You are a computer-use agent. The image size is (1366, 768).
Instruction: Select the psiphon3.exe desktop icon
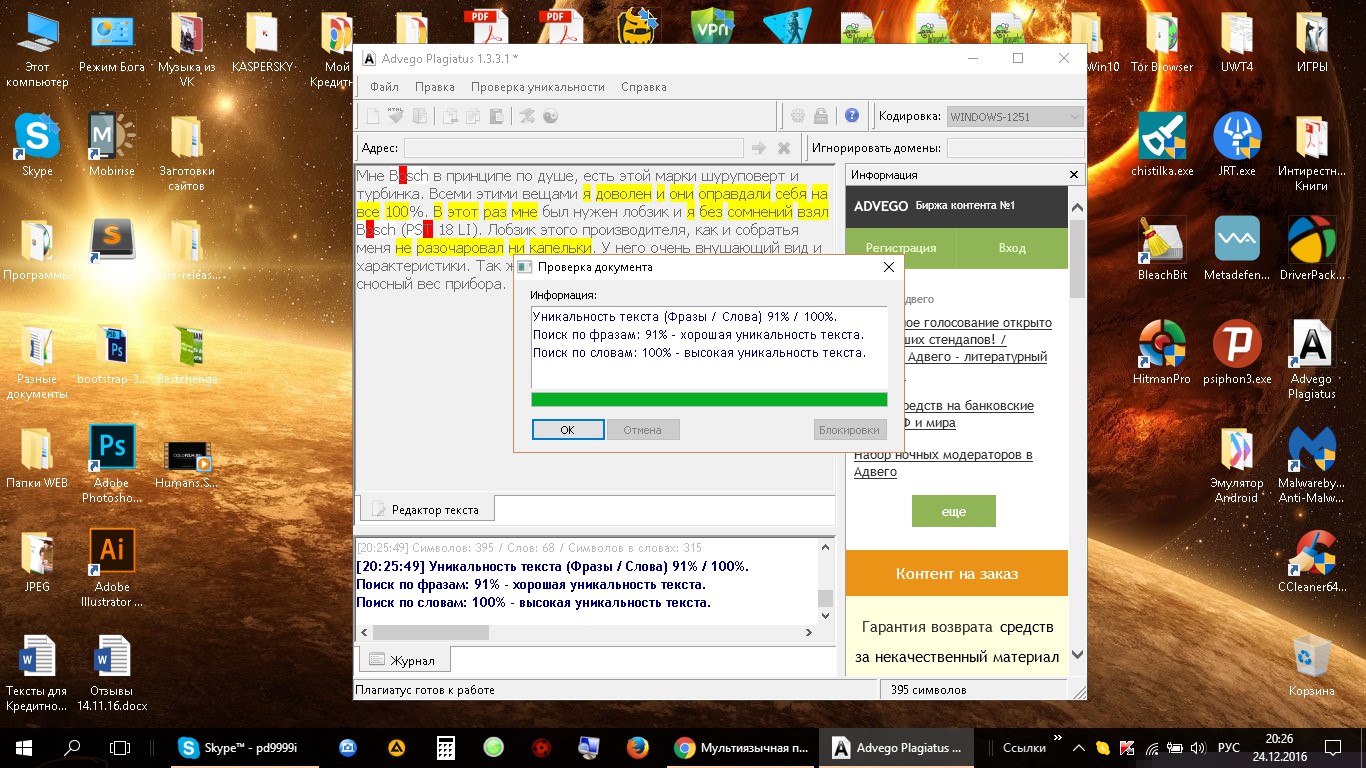(x=1237, y=352)
